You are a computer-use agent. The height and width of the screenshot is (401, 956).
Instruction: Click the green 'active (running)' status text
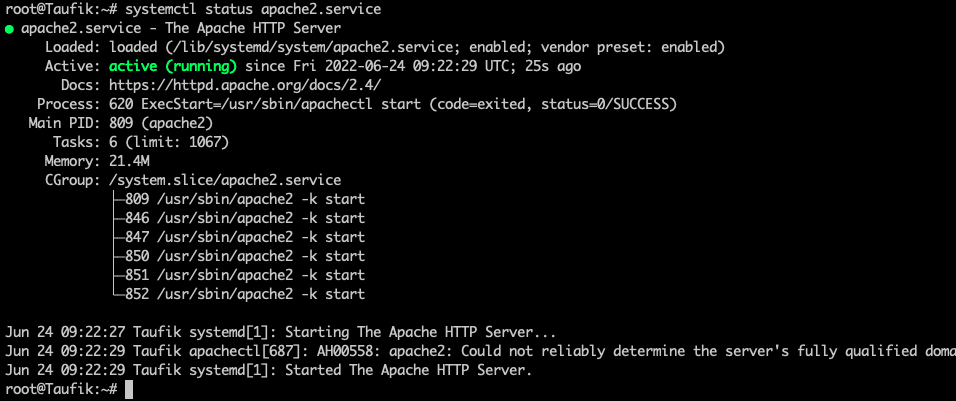[173, 66]
